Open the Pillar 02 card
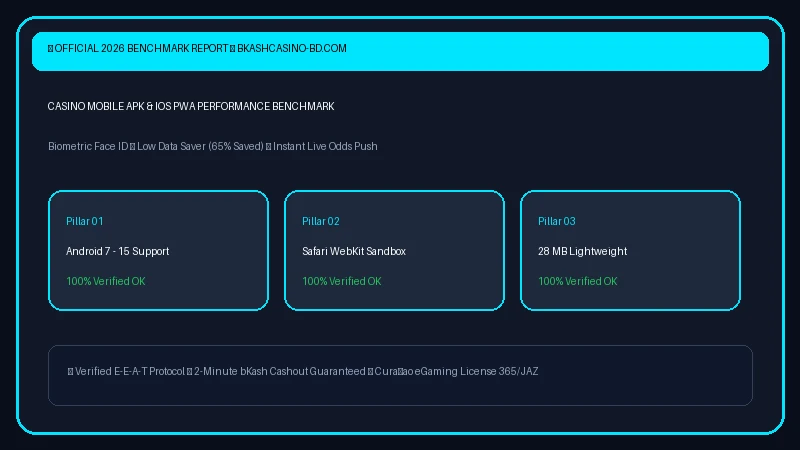This screenshot has width=800, height=450. click(394, 251)
